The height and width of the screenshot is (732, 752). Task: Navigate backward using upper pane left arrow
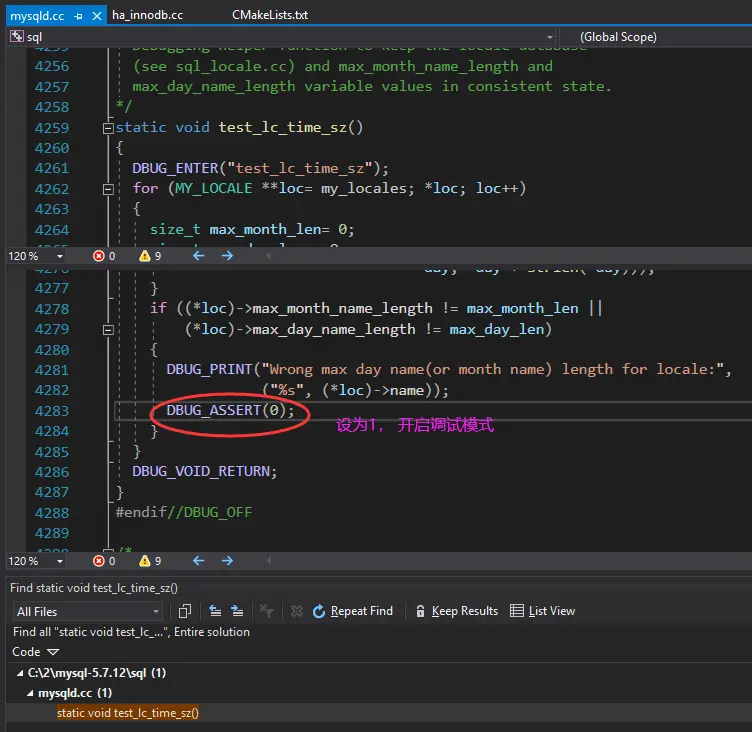coord(199,256)
